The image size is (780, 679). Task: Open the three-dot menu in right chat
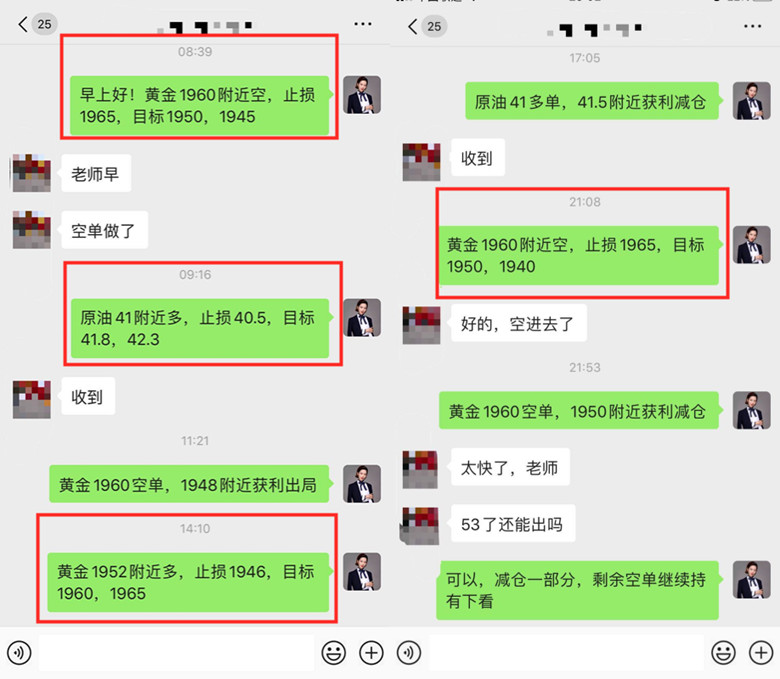752,26
